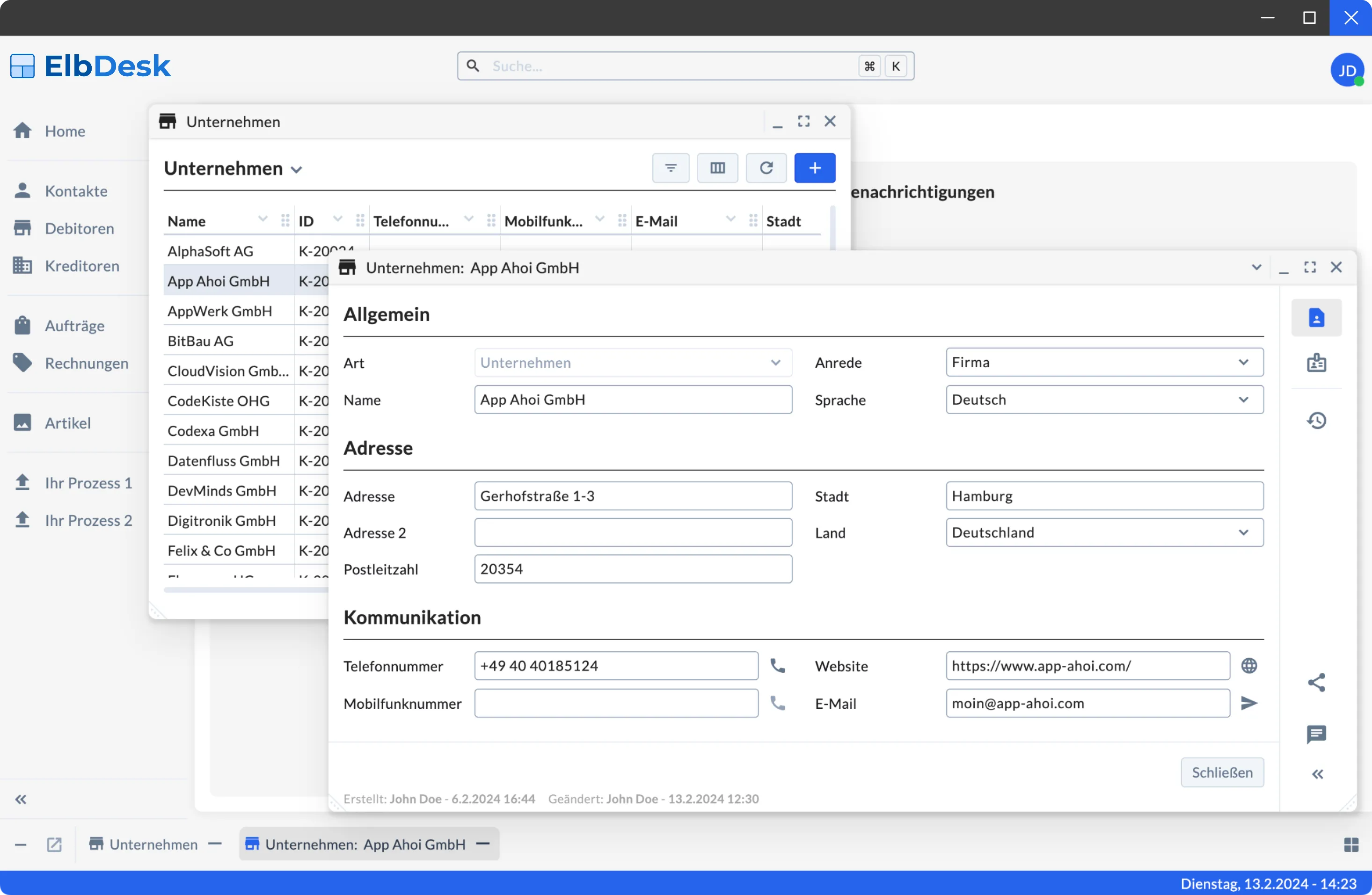Screen dimensions: 1372x895
Task: Open the workspace grid icon in the bottom right
Action: click(x=1350, y=844)
